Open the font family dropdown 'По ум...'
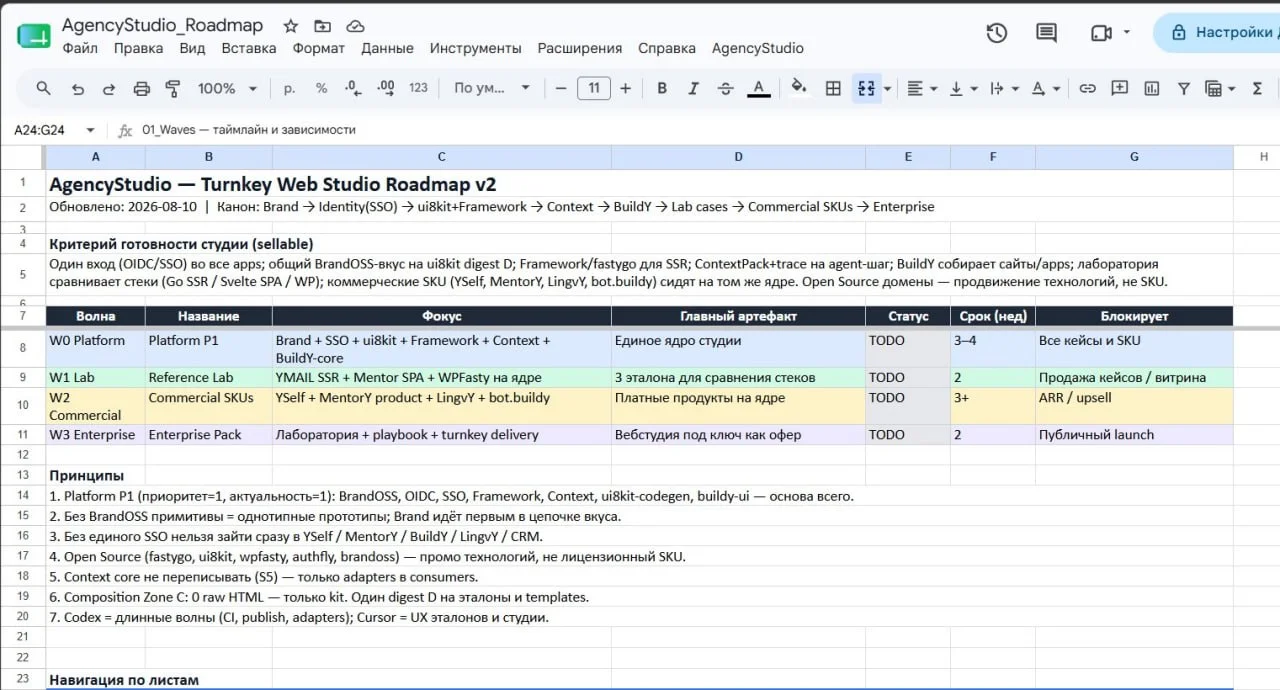Viewport: 1280px width, 690px height. tap(492, 88)
